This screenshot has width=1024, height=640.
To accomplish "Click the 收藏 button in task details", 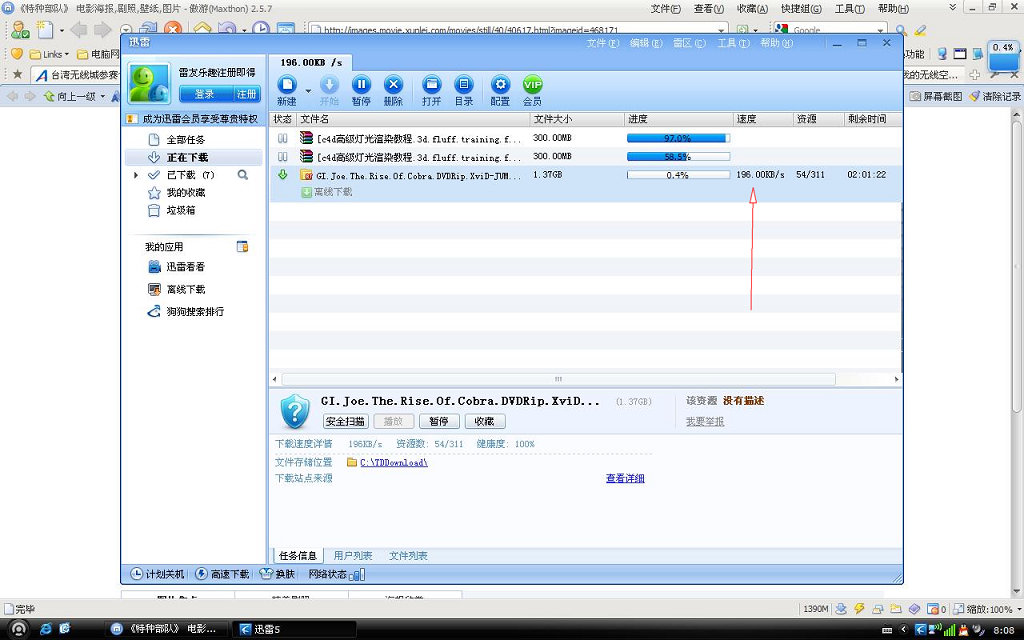I will pyautogui.click(x=485, y=422).
